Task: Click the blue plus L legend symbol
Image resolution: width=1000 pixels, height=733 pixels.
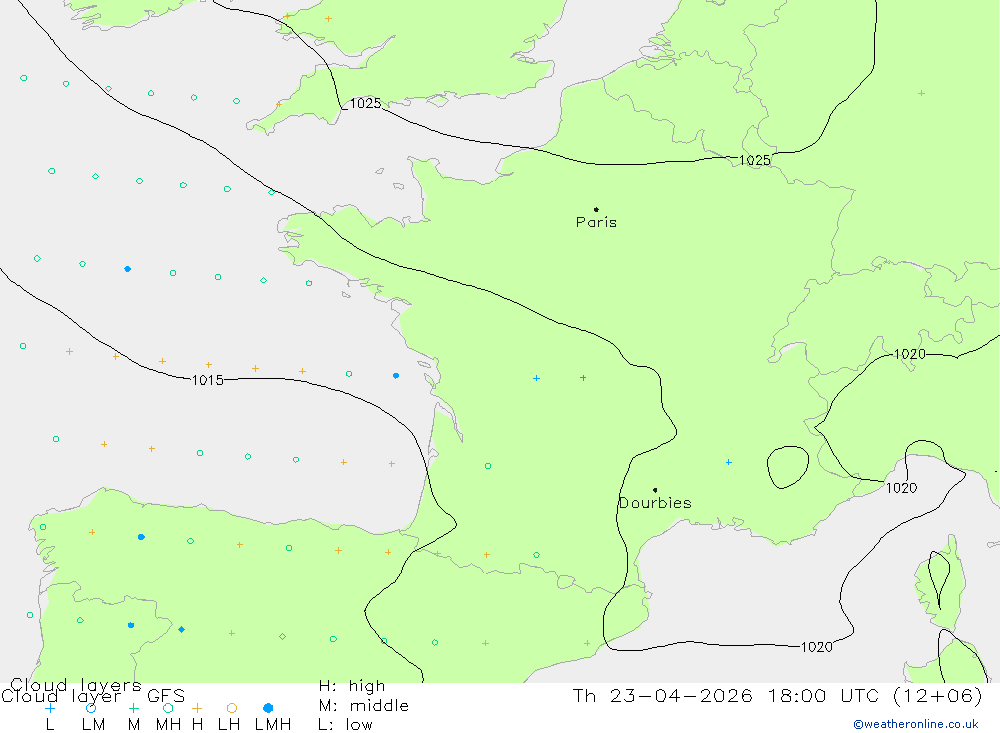Action: [50, 708]
